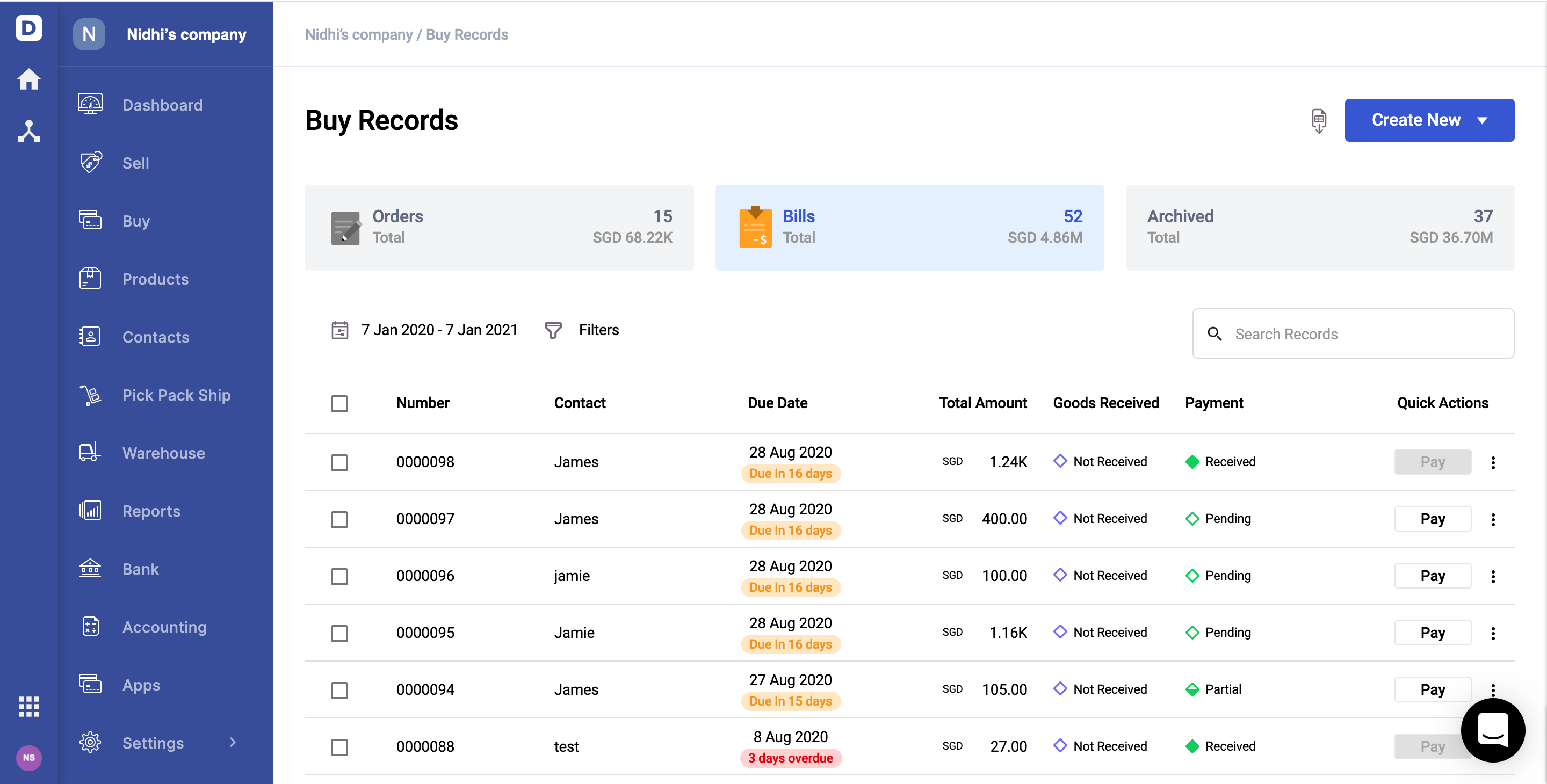Open the Create New dropdown
1547x784 pixels.
point(1429,120)
